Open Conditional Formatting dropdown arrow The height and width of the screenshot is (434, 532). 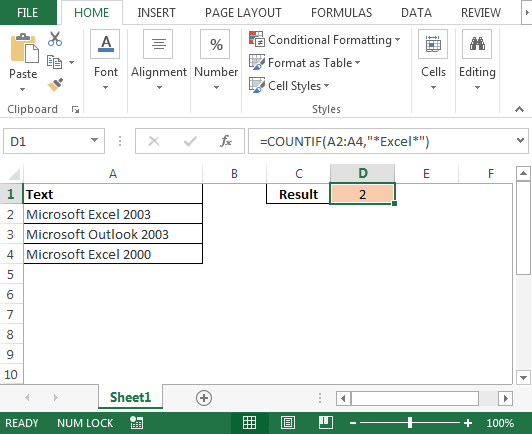[x=397, y=40]
